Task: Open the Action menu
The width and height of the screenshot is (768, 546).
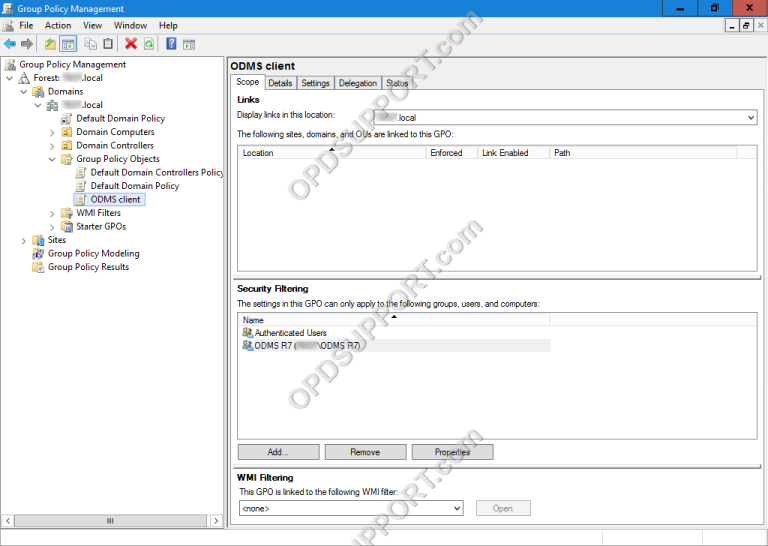Action: 58,25
